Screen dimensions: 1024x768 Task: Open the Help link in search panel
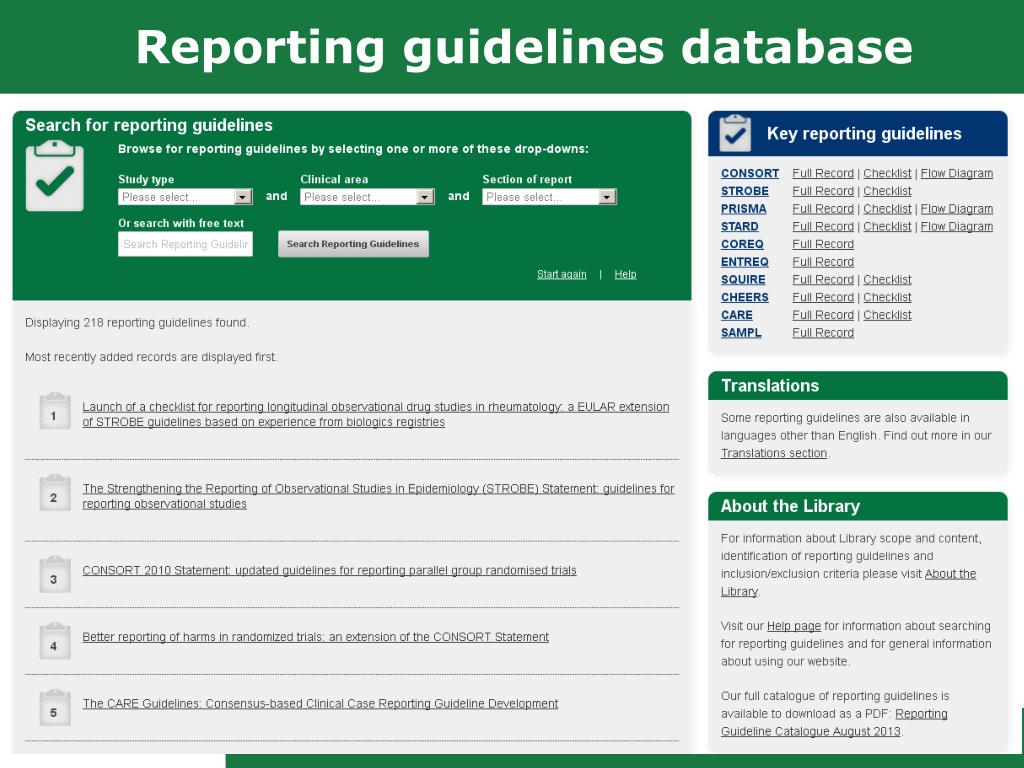tap(625, 274)
